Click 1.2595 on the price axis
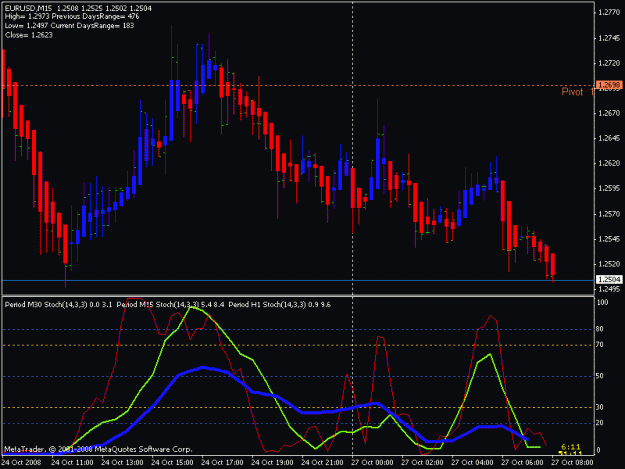Image resolution: width=625 pixels, height=469 pixels. coord(609,188)
